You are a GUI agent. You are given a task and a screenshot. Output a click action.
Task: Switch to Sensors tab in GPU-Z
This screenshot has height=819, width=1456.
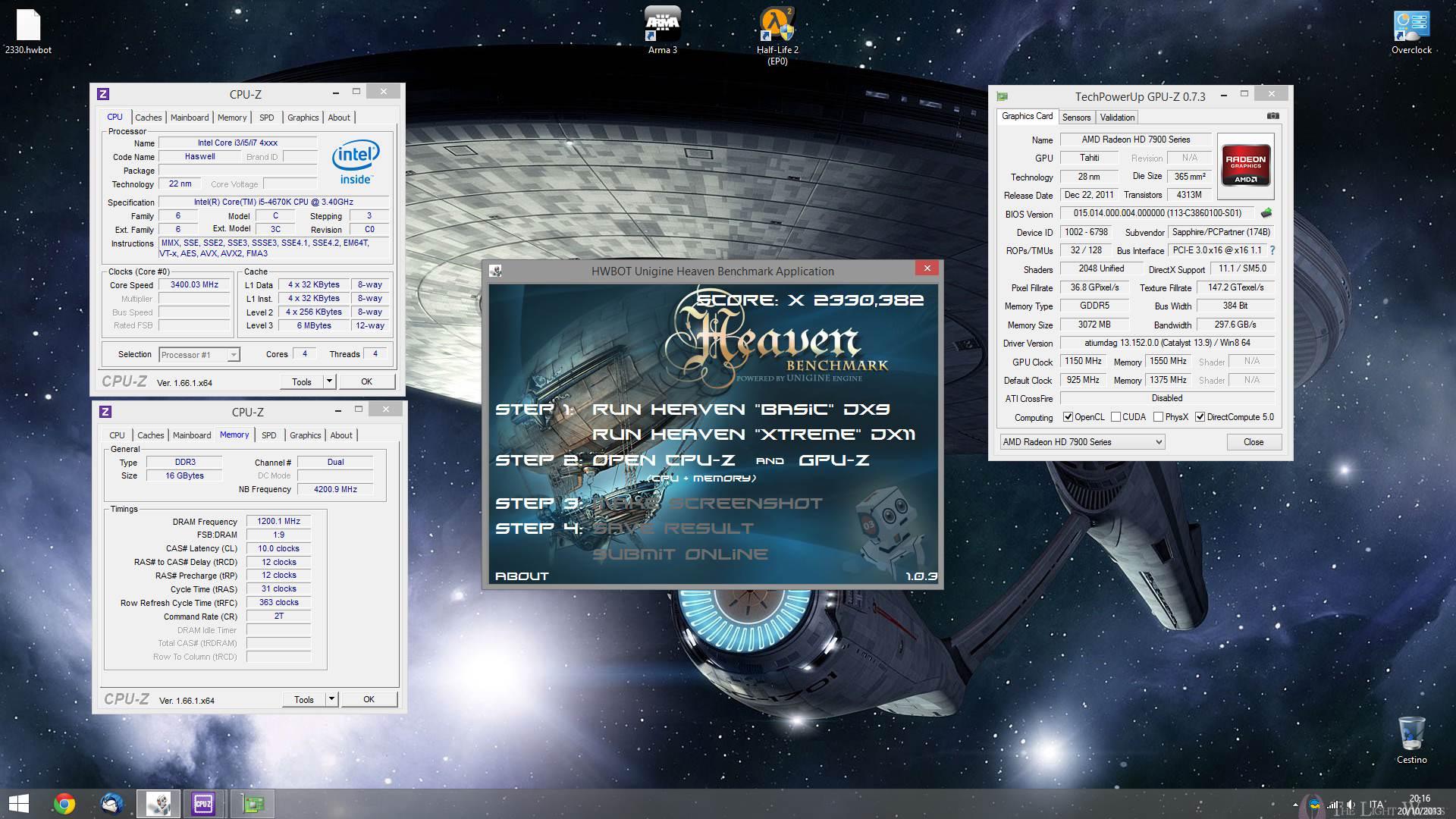tap(1076, 118)
